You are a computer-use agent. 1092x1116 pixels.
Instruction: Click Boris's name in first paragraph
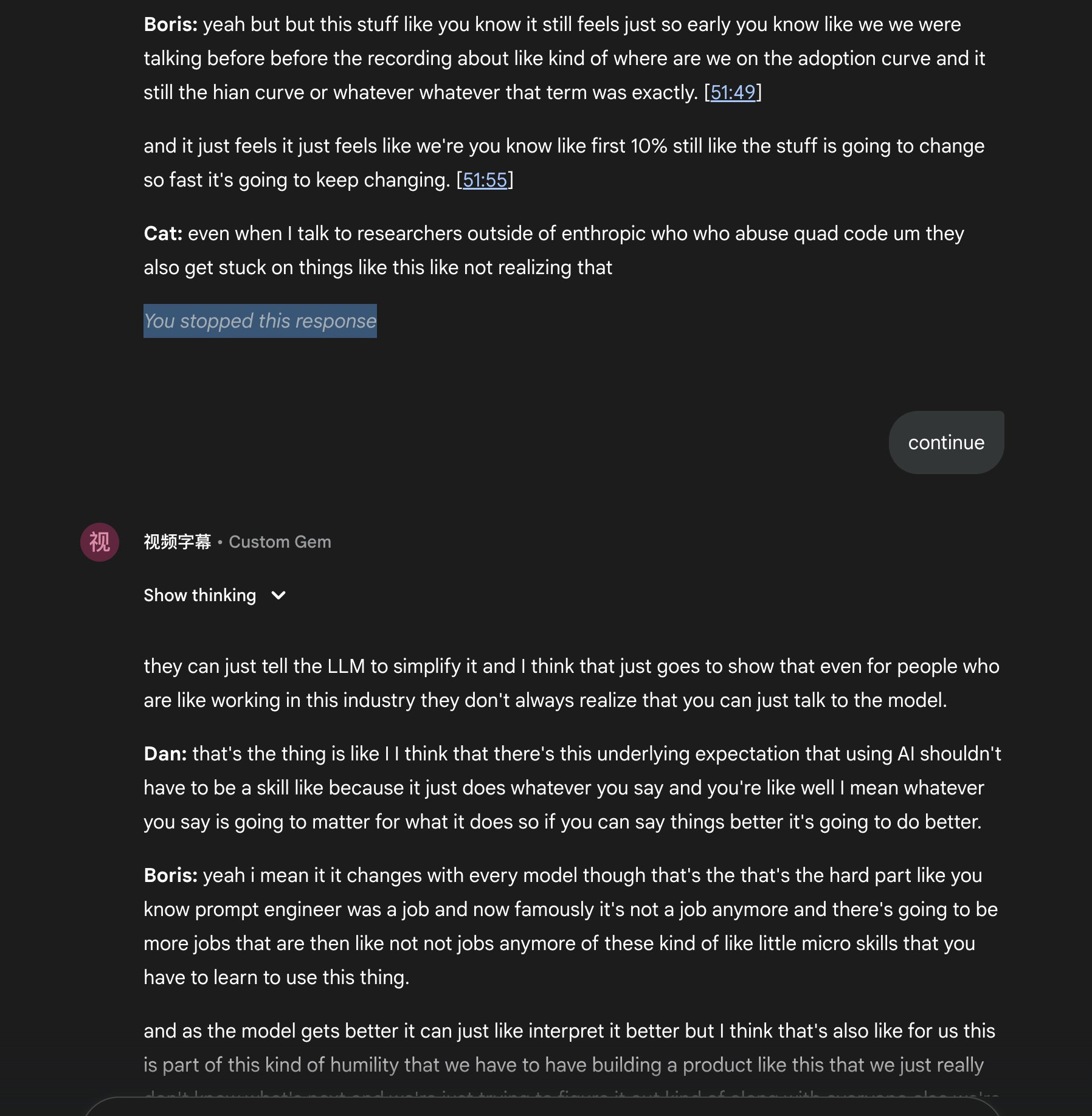coord(170,24)
